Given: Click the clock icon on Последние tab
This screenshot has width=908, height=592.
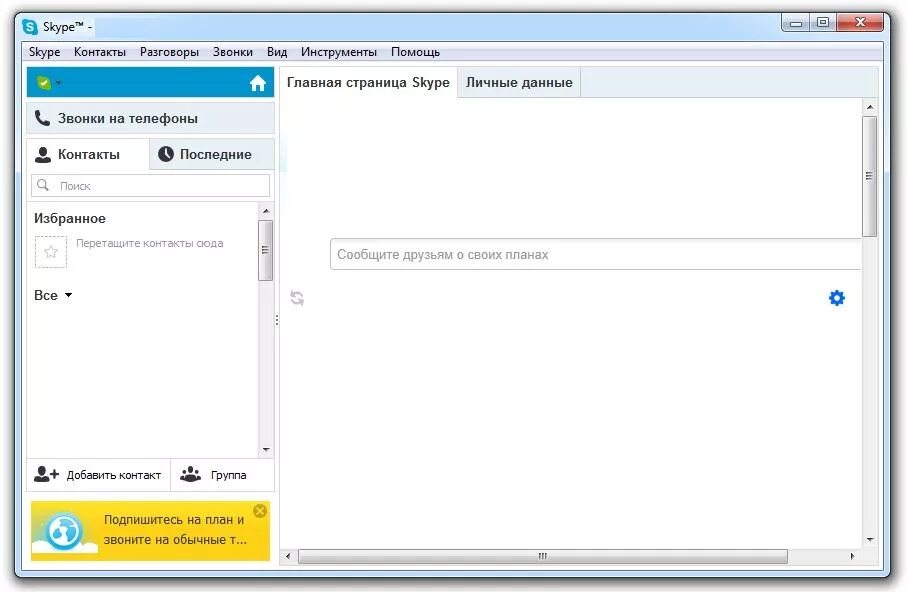Looking at the screenshot, I should click(x=166, y=154).
